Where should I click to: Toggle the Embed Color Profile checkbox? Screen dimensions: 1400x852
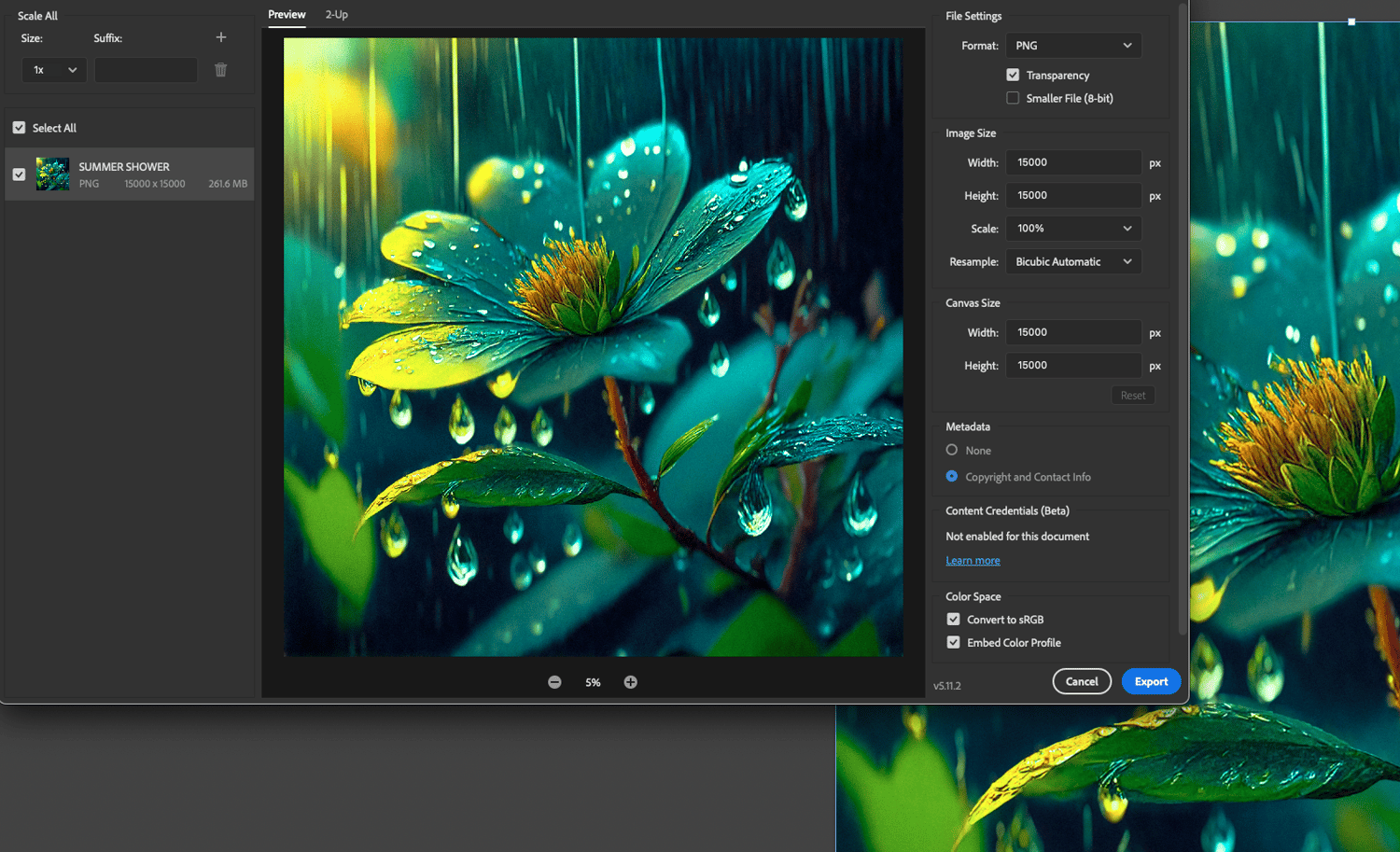pyautogui.click(x=953, y=643)
